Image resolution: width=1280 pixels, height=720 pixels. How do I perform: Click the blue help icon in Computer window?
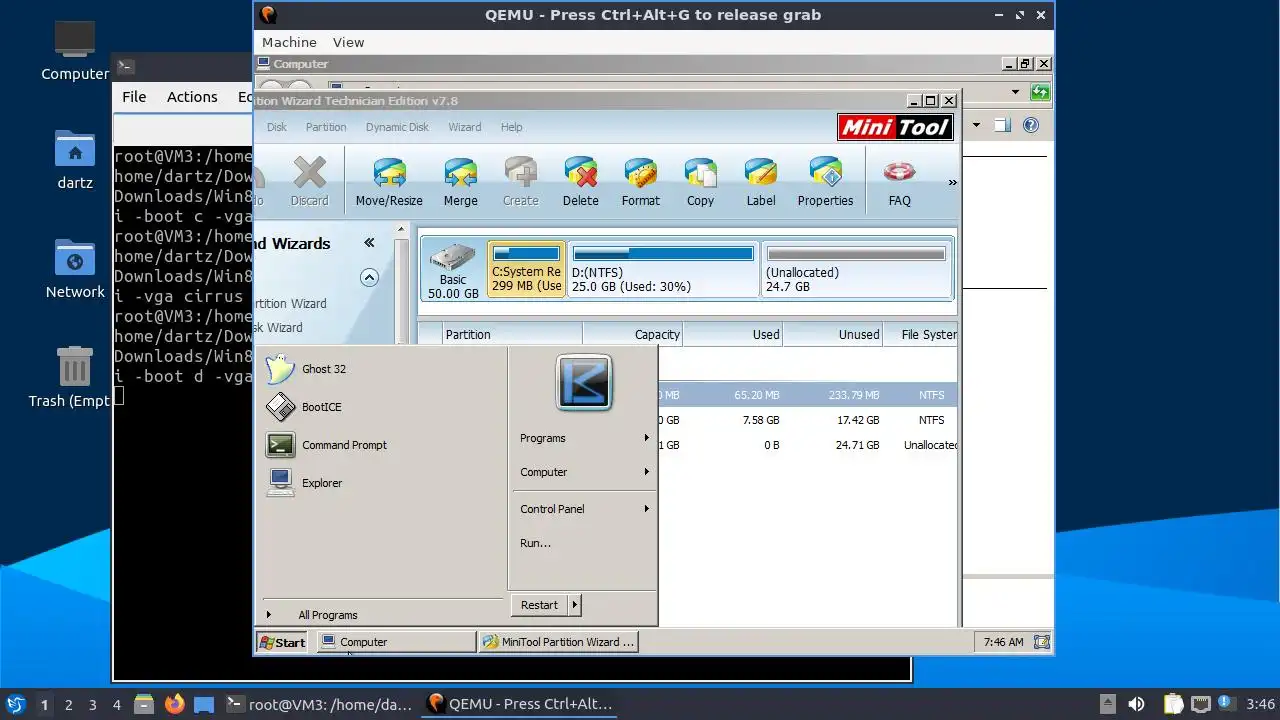[1031, 125]
